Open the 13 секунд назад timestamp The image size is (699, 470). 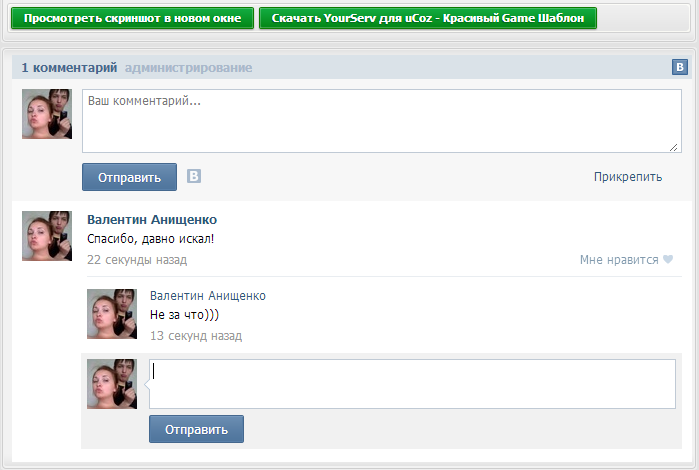click(x=196, y=335)
